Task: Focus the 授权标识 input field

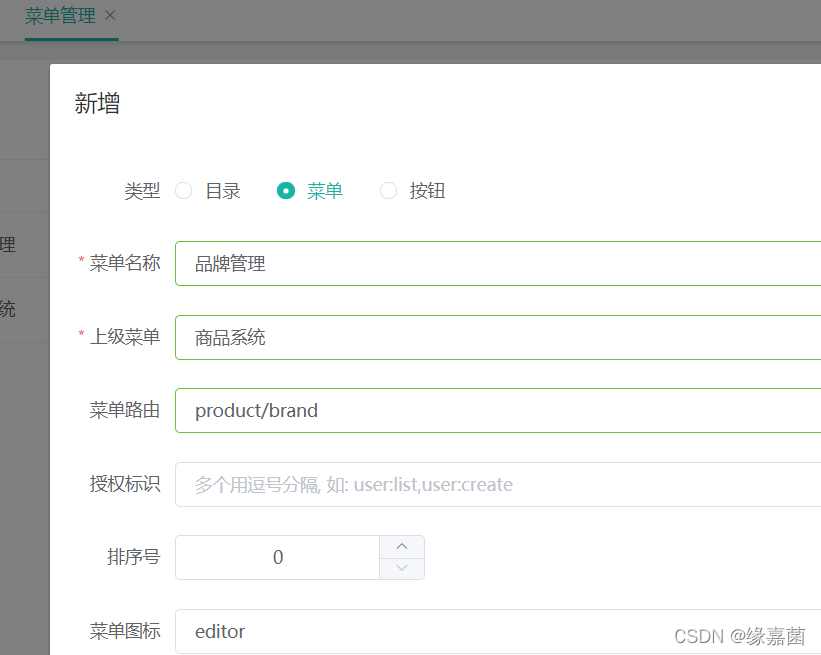Action: pyautogui.click(x=498, y=484)
